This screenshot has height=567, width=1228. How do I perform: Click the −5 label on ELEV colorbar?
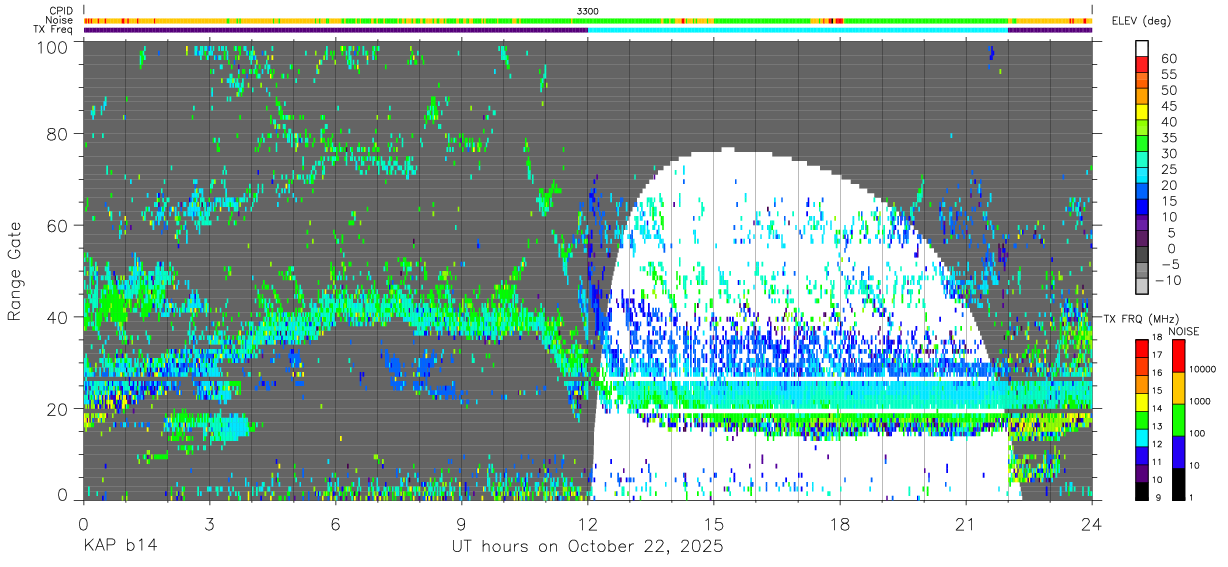1169,264
